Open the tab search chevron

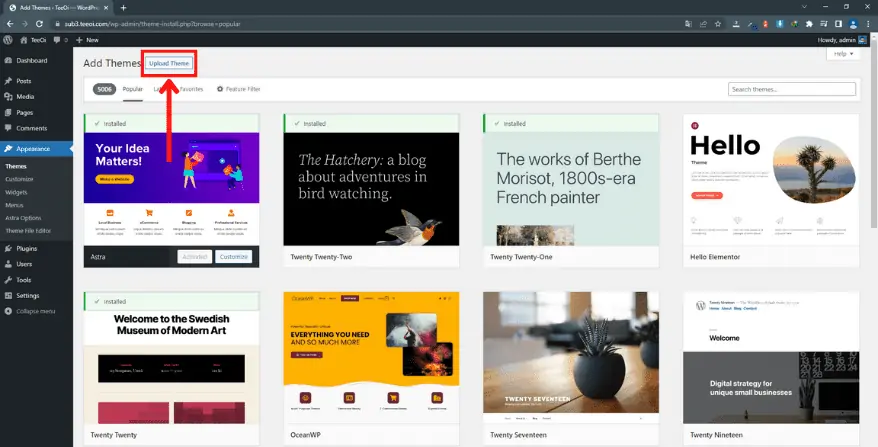(x=804, y=7)
